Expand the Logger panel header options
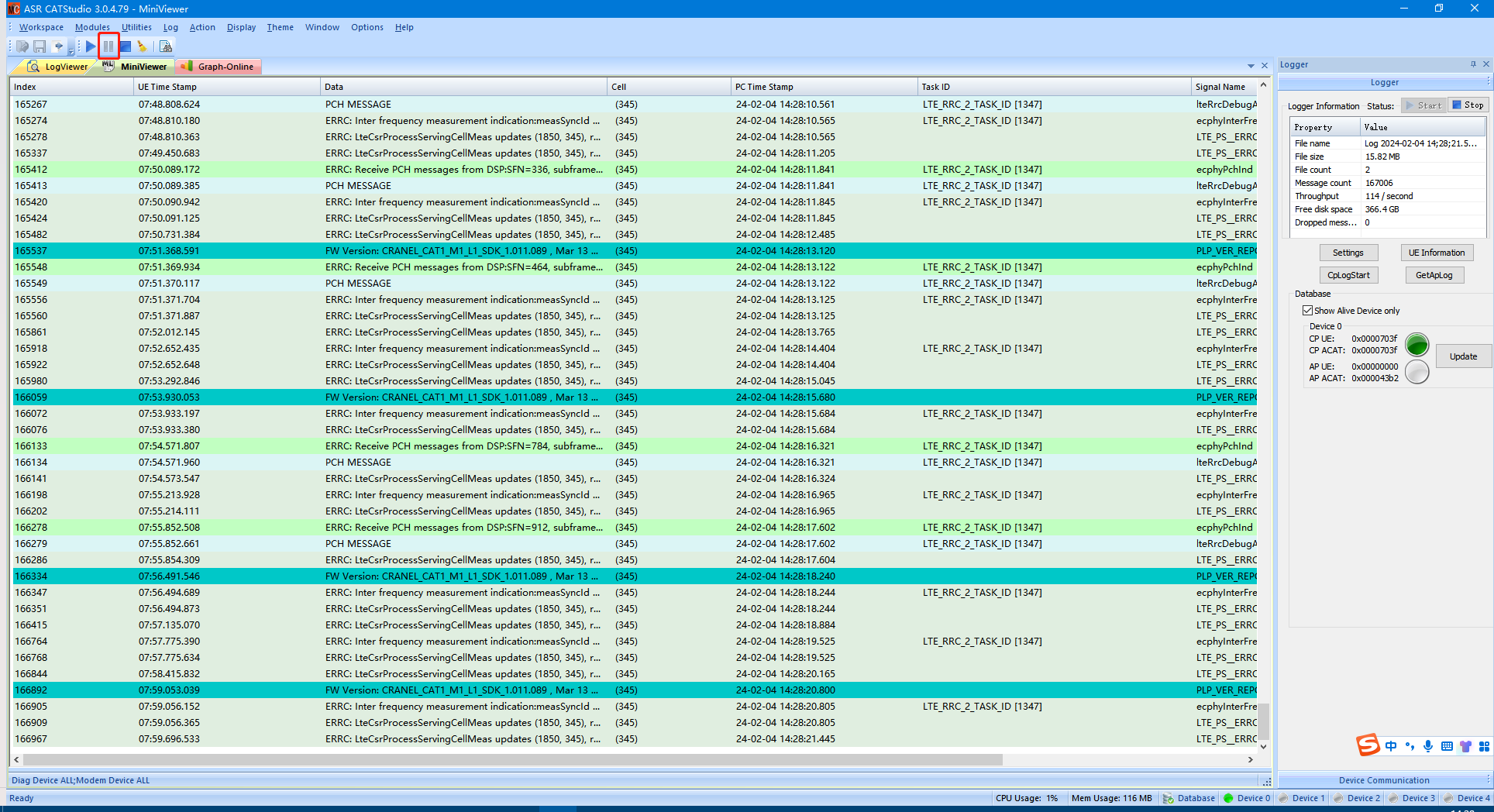Screen dimensions: 1494x812 1488,82
